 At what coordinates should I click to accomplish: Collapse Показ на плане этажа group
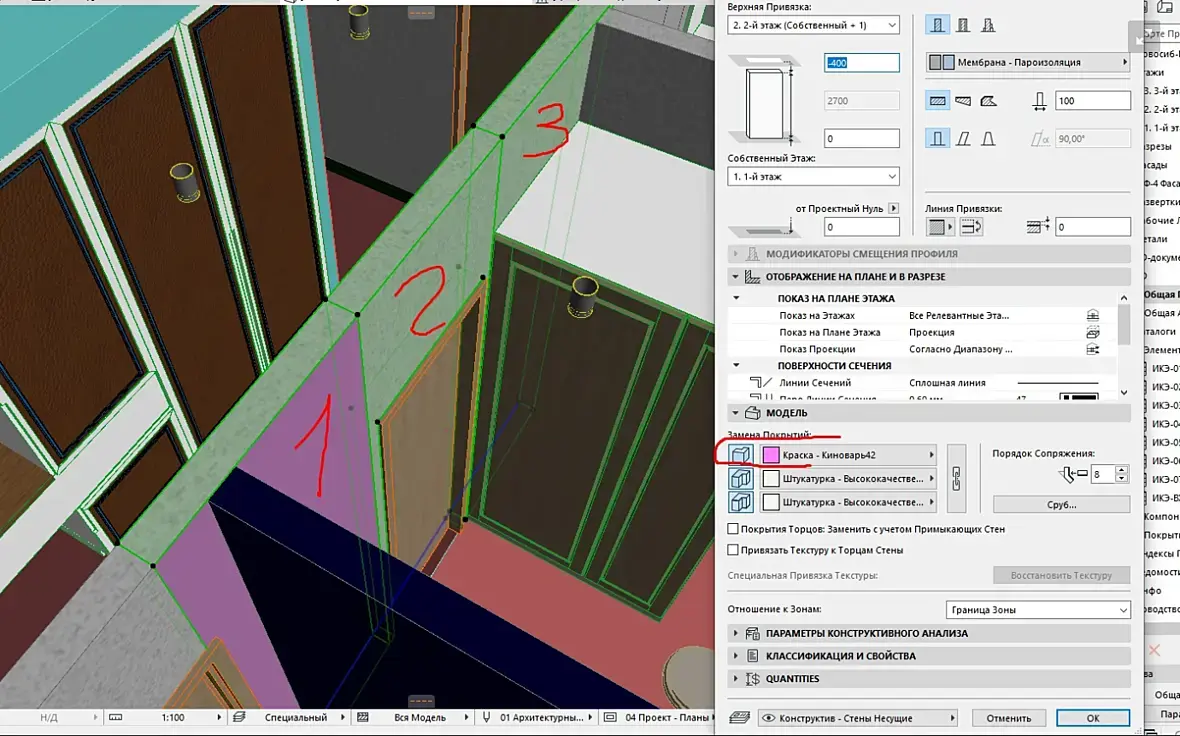tap(737, 298)
